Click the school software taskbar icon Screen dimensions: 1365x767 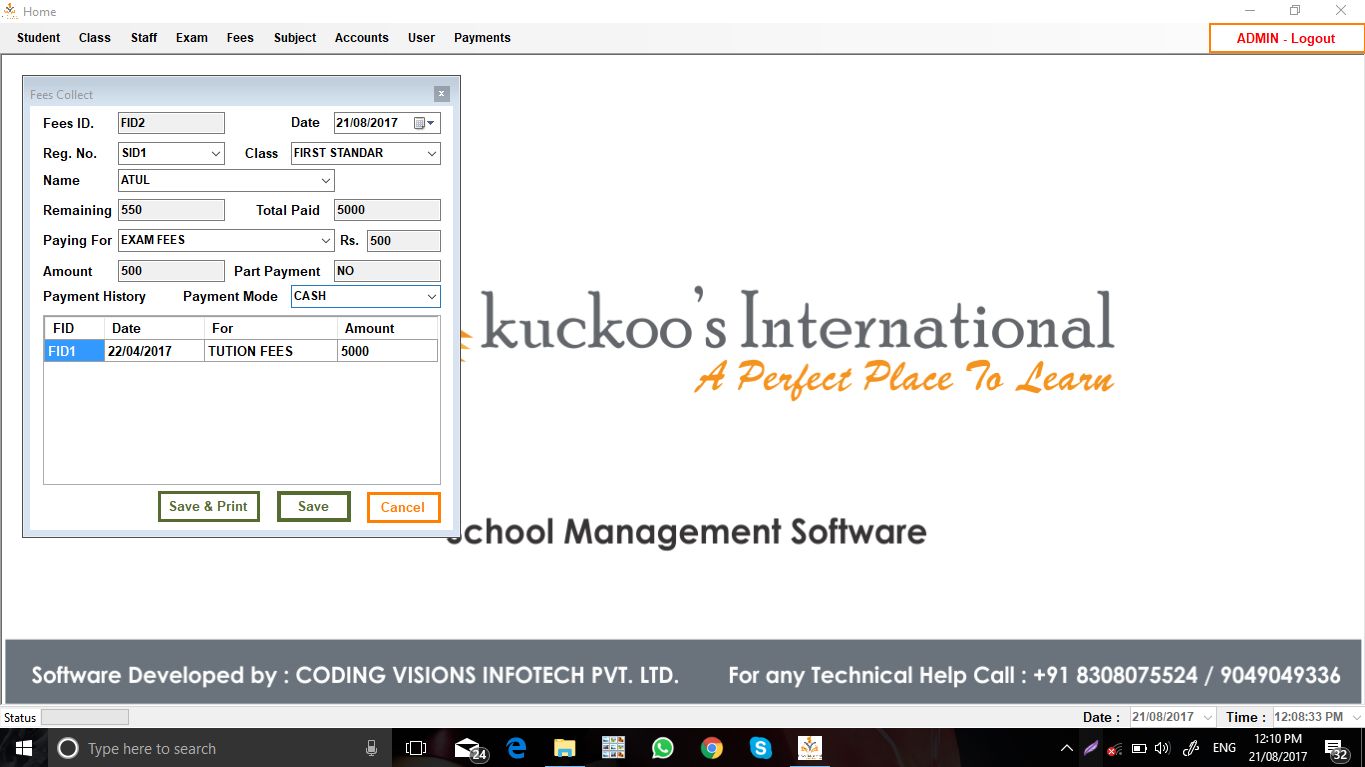(x=809, y=748)
